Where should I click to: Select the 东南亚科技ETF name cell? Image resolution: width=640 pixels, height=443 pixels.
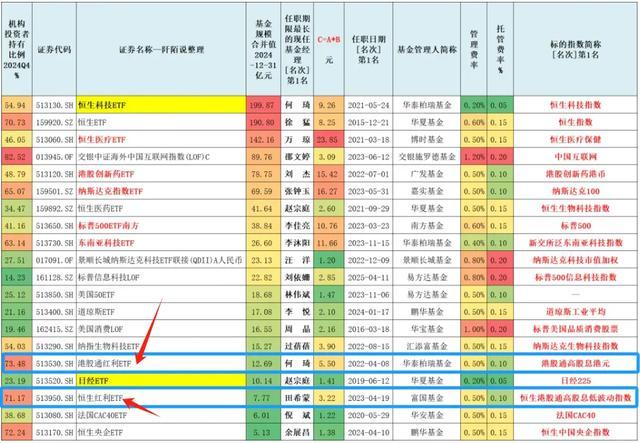coord(161,243)
